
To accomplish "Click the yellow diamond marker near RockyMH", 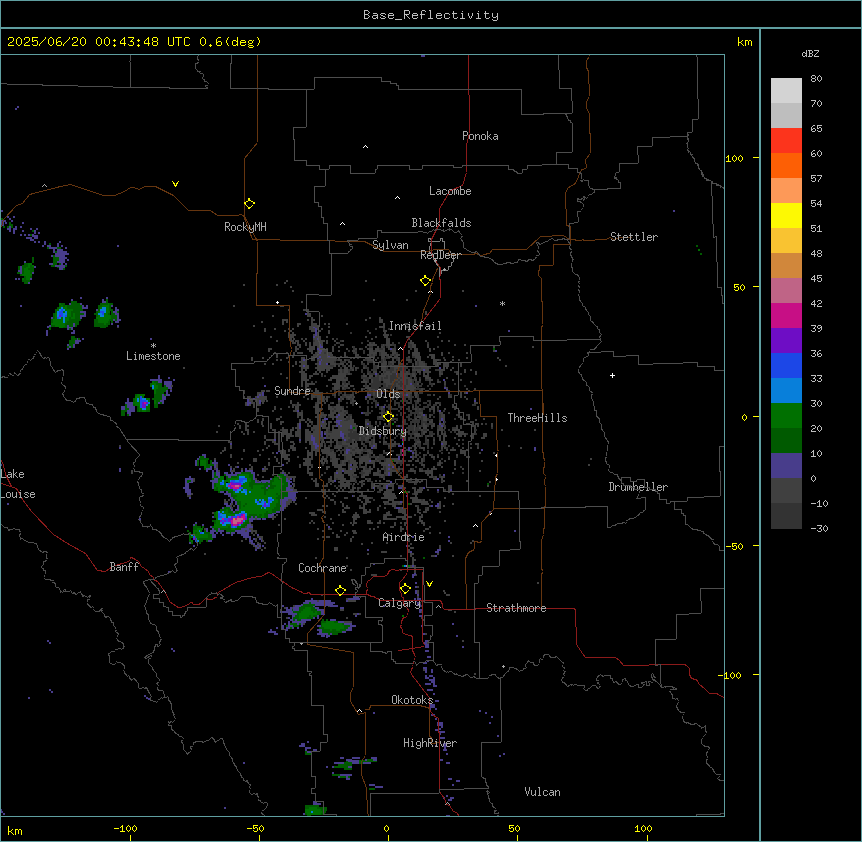I will pos(249,204).
